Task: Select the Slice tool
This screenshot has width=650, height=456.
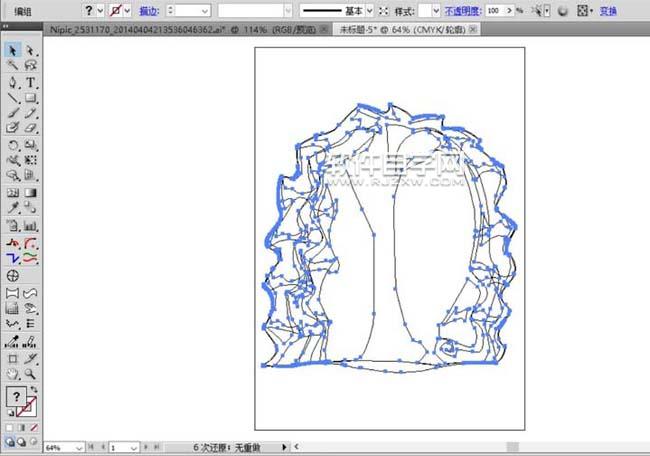Action: click(x=30, y=359)
